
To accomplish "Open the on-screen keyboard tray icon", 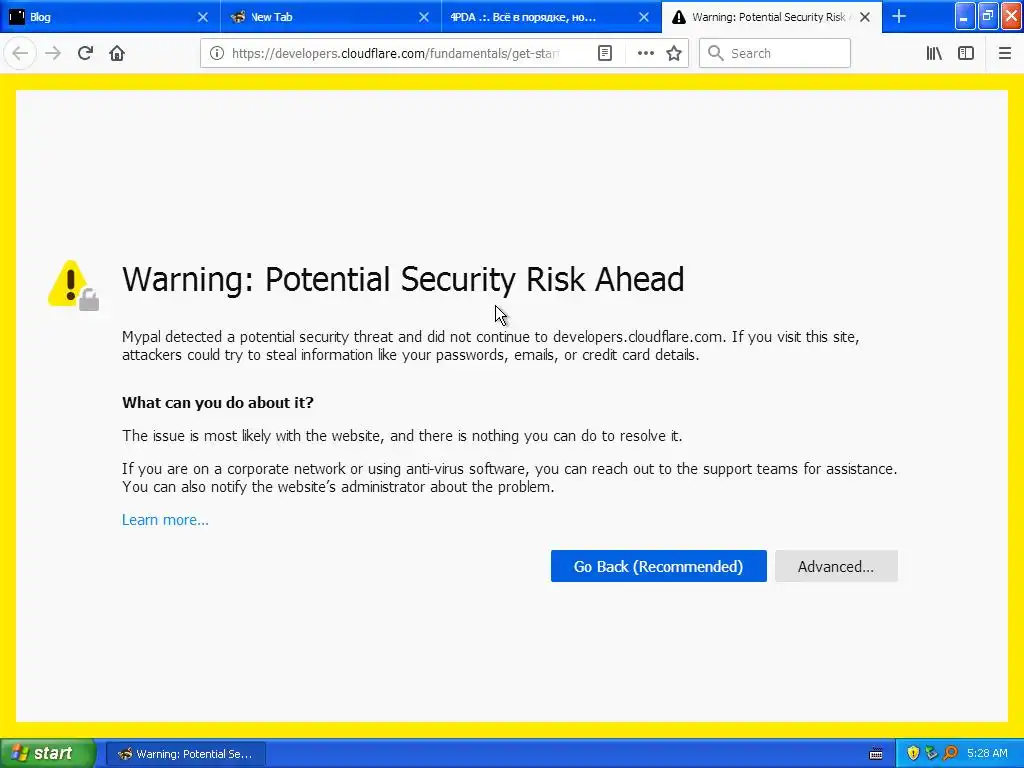I will 876,754.
